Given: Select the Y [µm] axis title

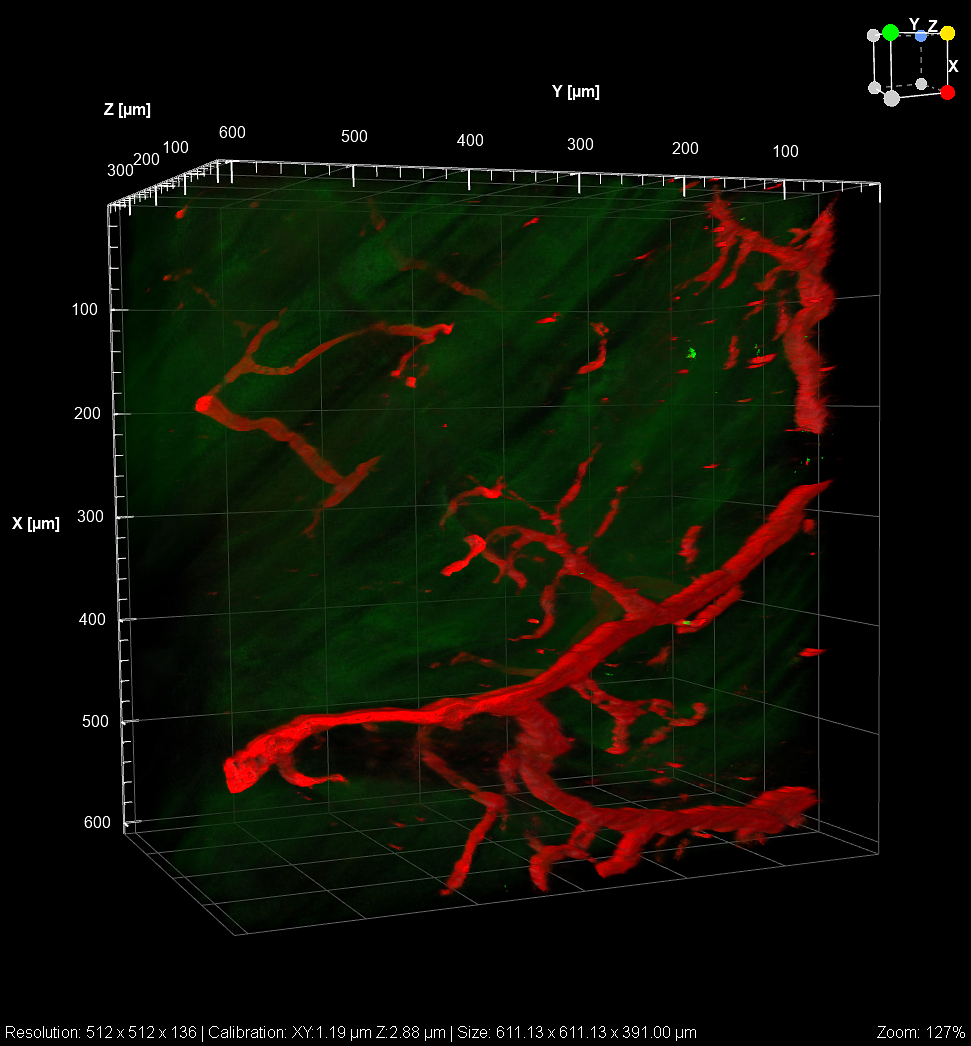Looking at the screenshot, I should pos(575,92).
